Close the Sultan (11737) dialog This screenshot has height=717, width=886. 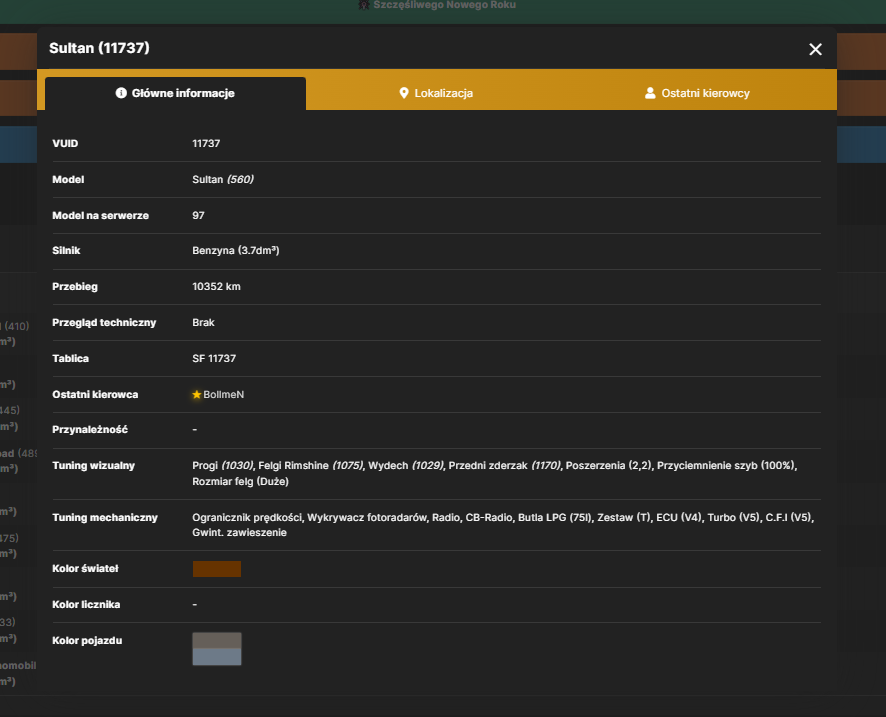(x=815, y=49)
